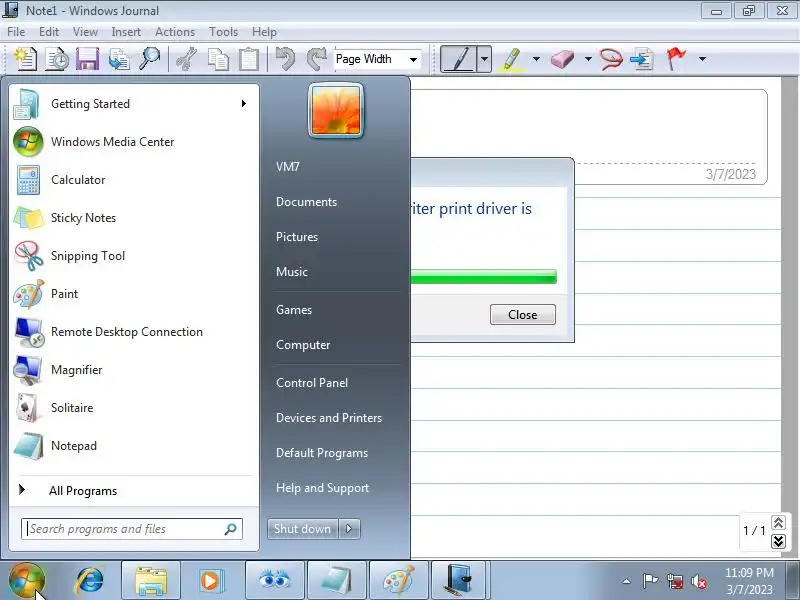800x600 pixels.
Task: Open the Help menu
Action: point(264,32)
